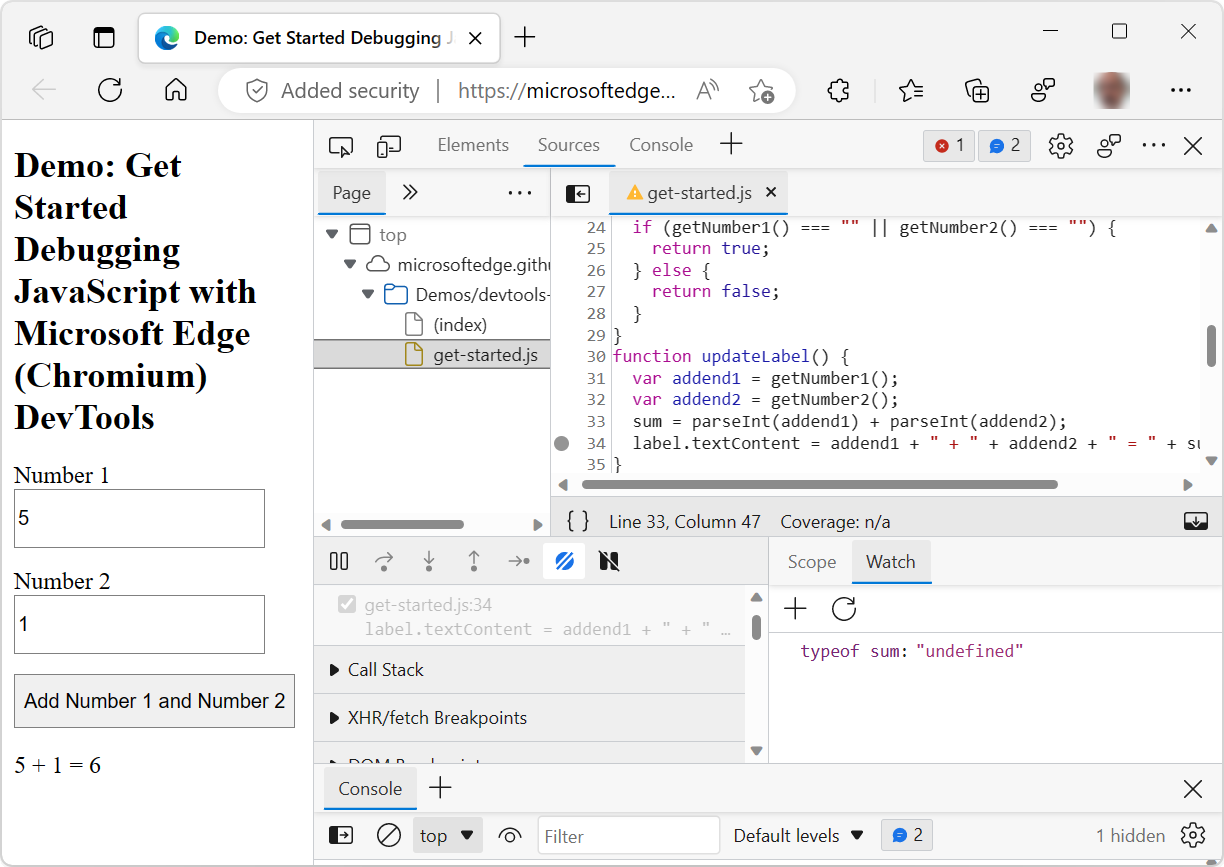This screenshot has height=867, width=1224.
Task: Collapse the microsoftedge.github domain node
Action: click(x=349, y=265)
